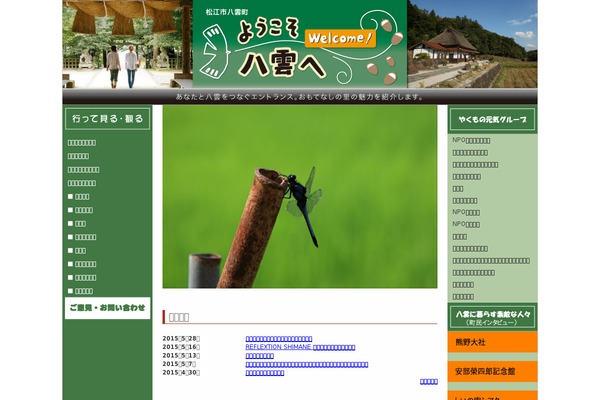Image resolution: width=600 pixels, height=400 pixels.
Task: Open the long news link dated 2015-5-7
Action: (x=307, y=364)
